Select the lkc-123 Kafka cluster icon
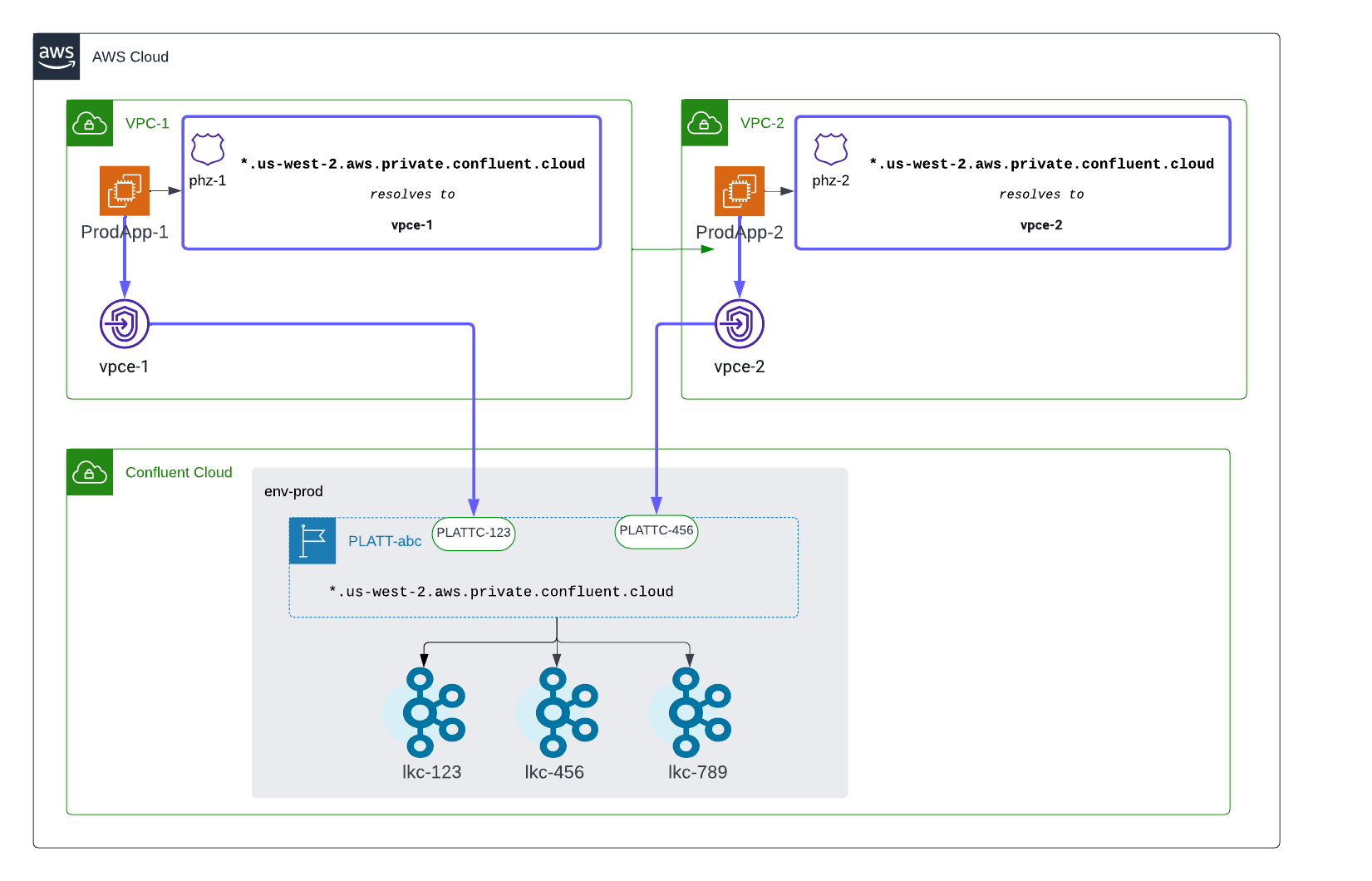The image size is (1372, 881). tap(430, 713)
